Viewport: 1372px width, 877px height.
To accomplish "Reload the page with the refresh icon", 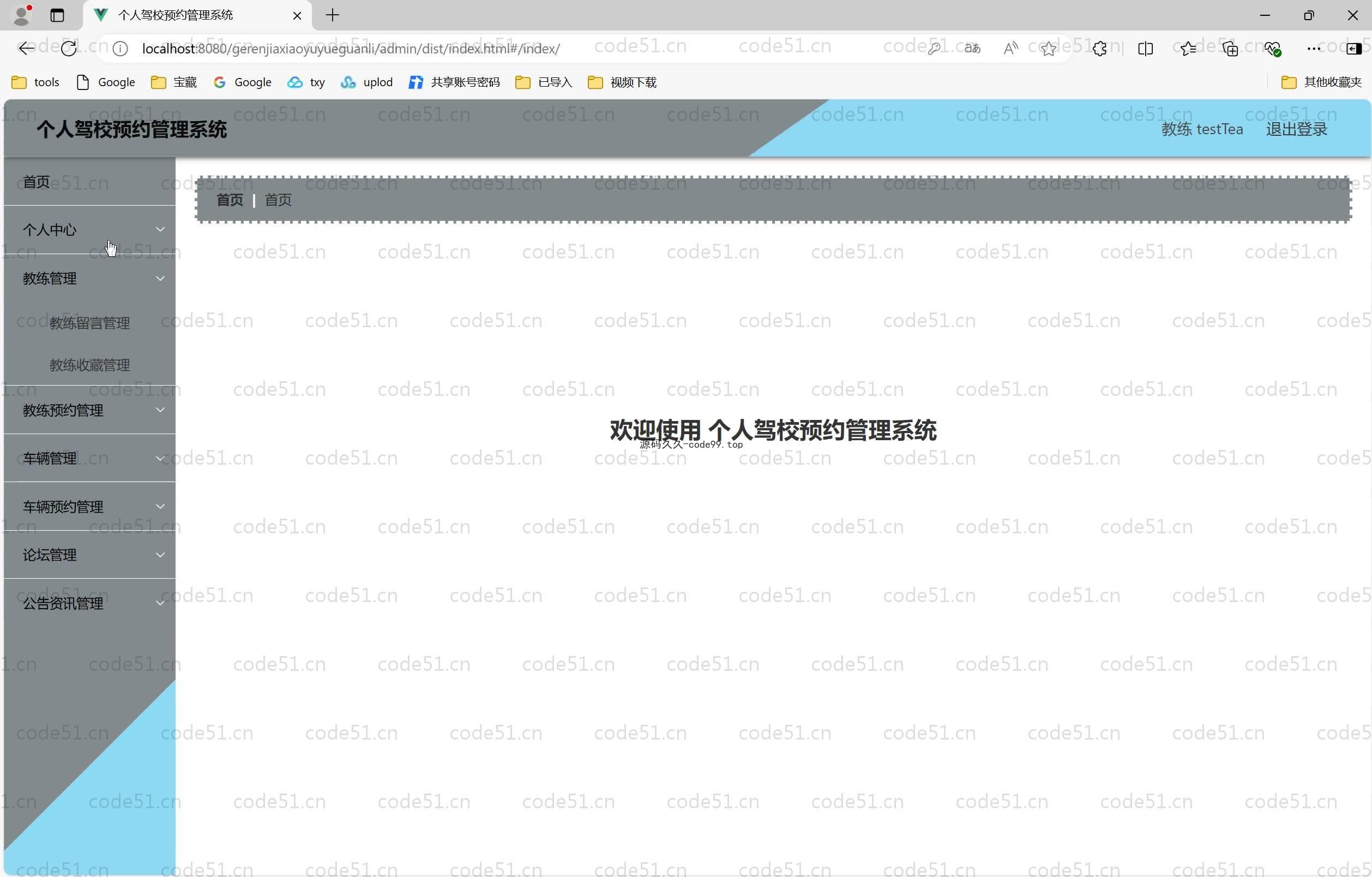I will tap(68, 49).
